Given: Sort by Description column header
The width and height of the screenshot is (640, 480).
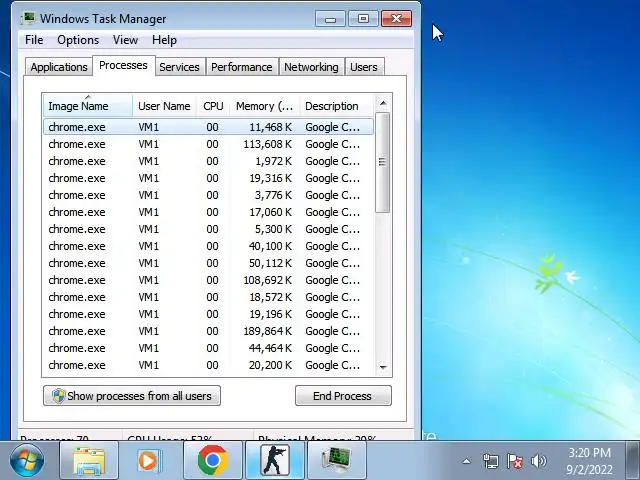Looking at the screenshot, I should pos(336,106).
